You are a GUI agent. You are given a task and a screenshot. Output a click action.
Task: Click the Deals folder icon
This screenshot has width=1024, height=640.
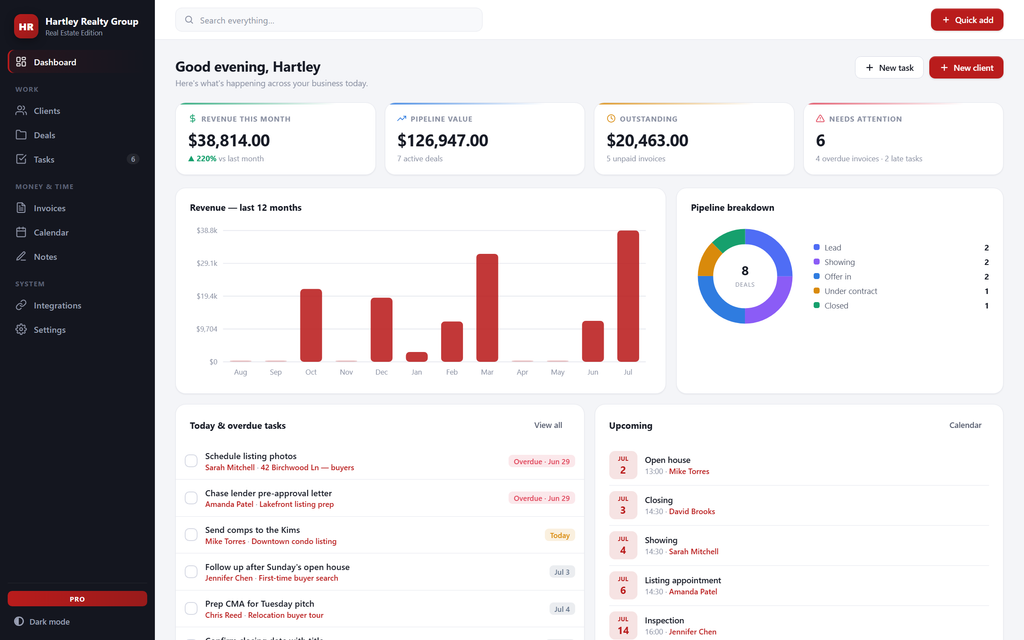[21, 135]
